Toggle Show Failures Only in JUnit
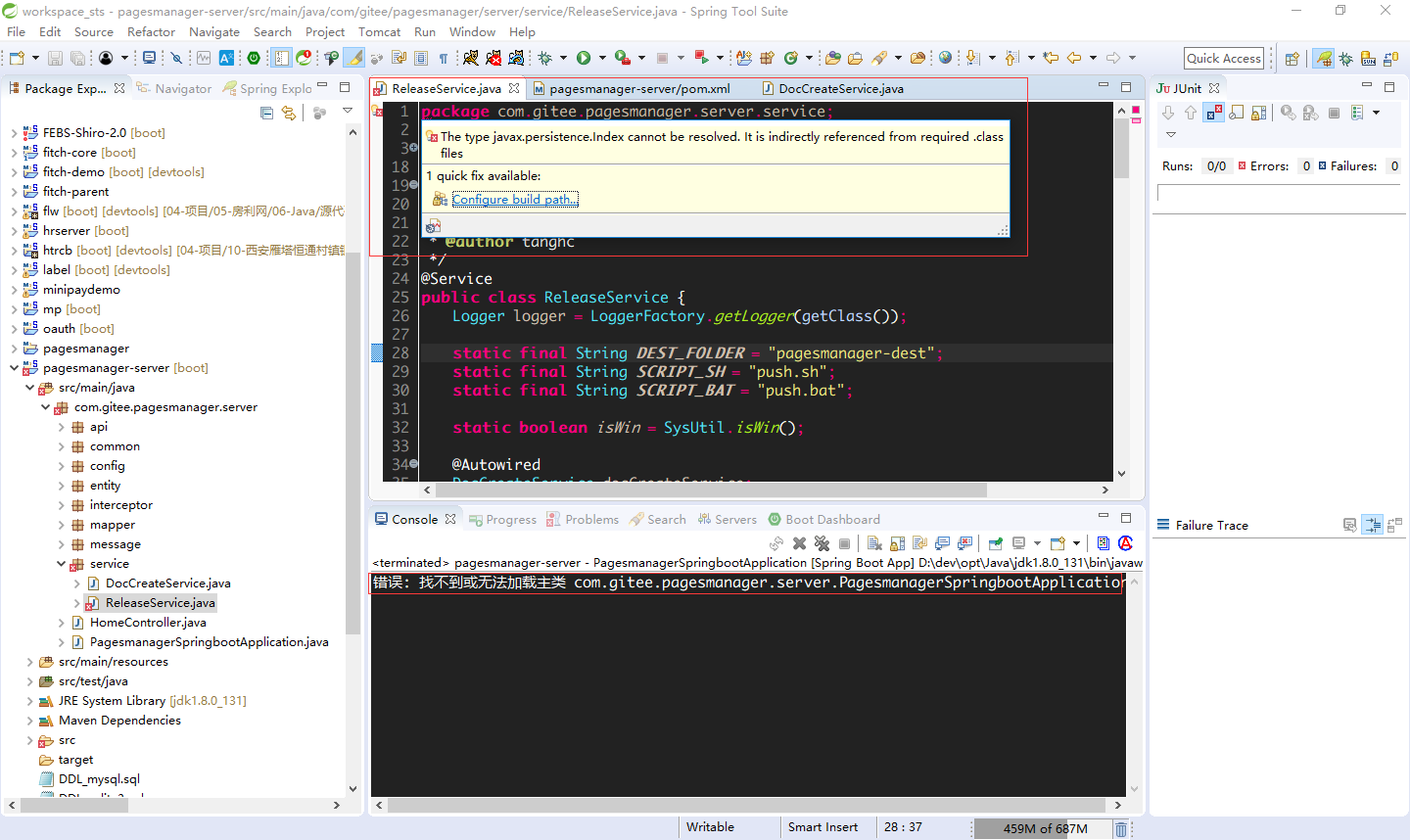The width and height of the screenshot is (1410, 840). pos(1214,113)
